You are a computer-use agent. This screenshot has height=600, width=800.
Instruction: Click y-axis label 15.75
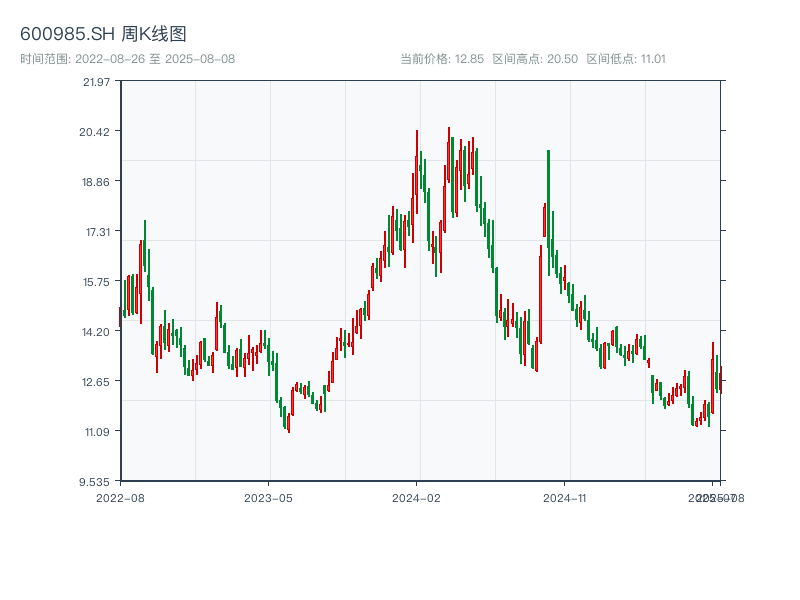(x=96, y=282)
